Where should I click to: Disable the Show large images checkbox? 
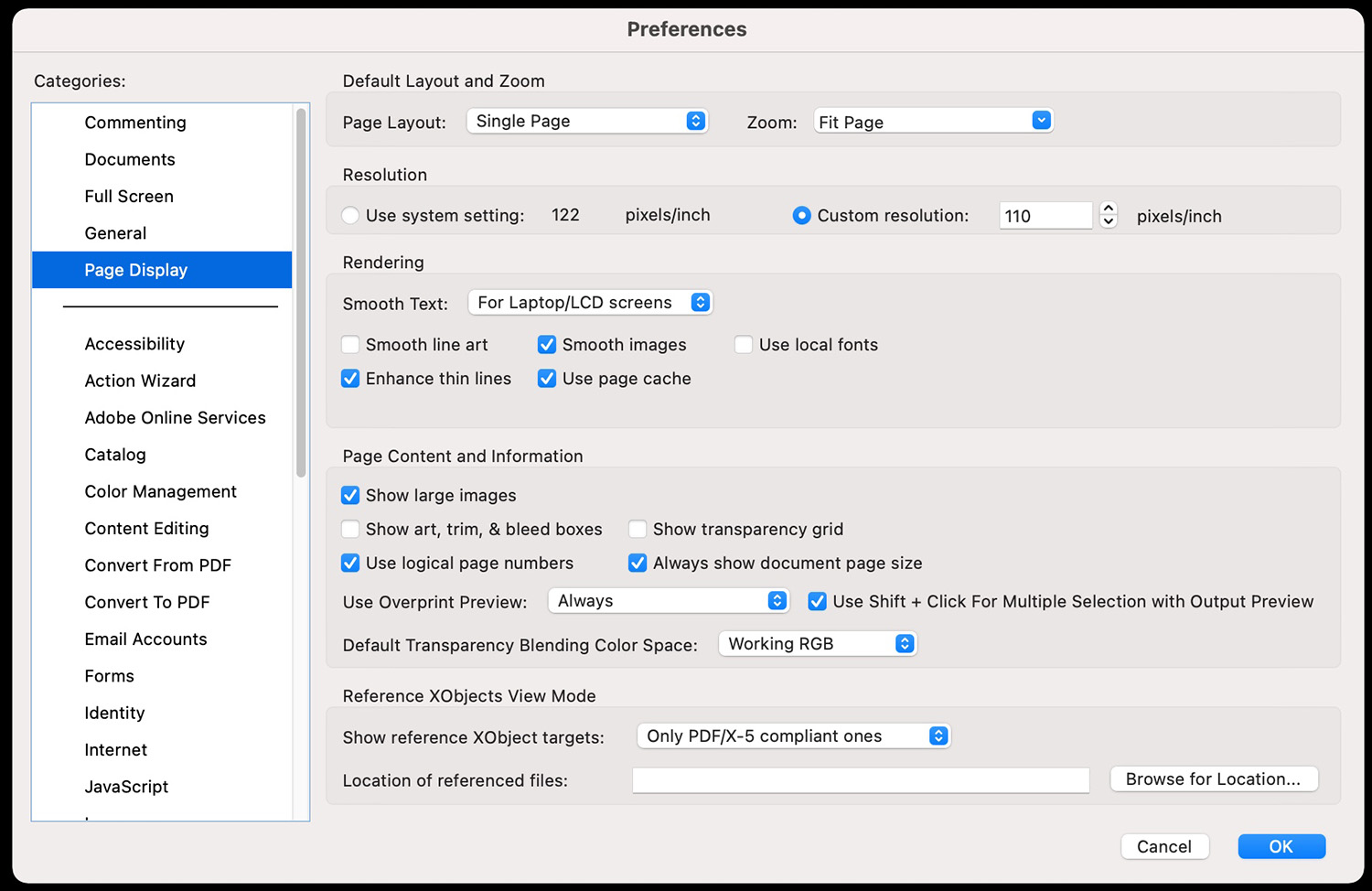[x=350, y=496]
